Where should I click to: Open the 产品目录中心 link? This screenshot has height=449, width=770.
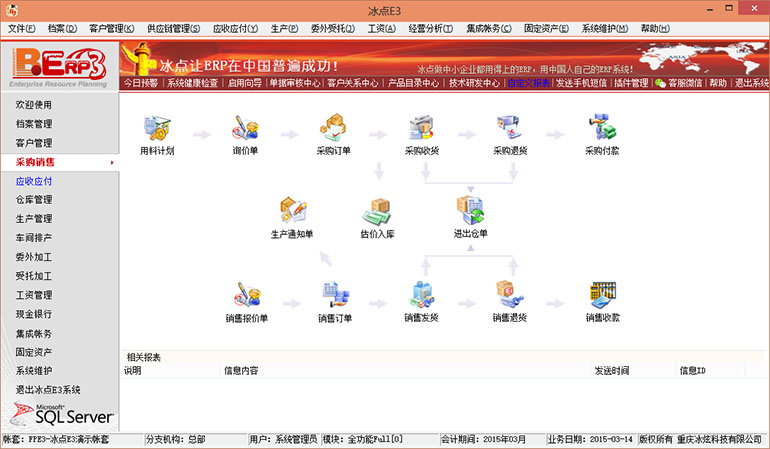413,83
